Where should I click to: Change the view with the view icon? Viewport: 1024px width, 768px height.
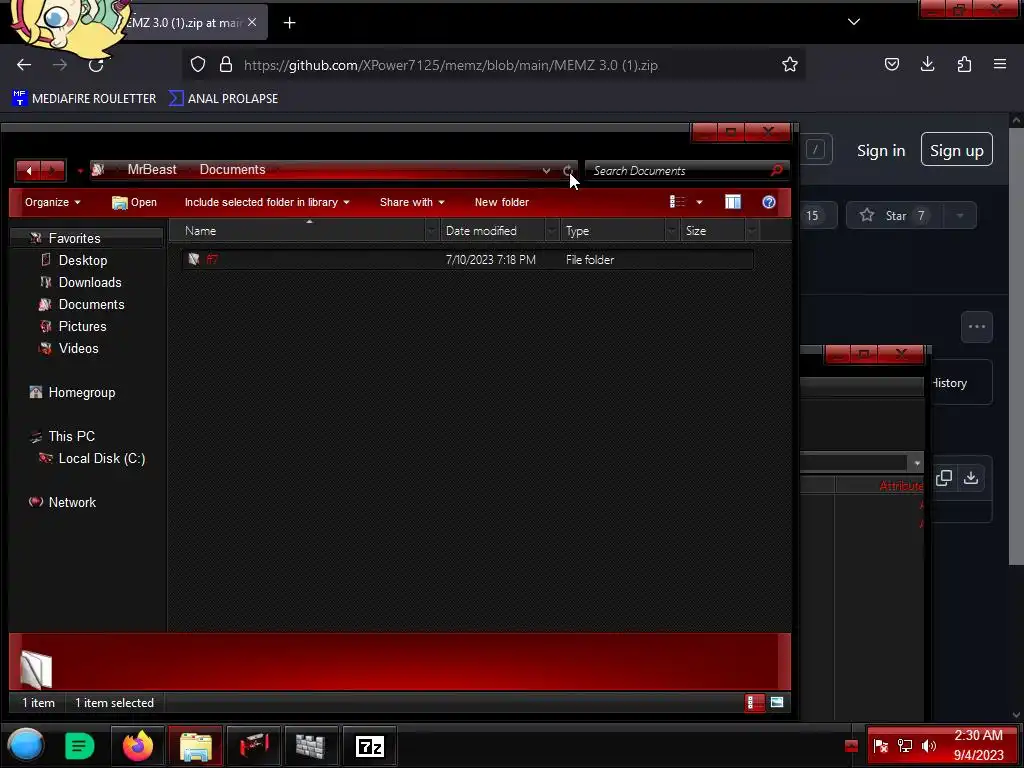click(x=677, y=202)
